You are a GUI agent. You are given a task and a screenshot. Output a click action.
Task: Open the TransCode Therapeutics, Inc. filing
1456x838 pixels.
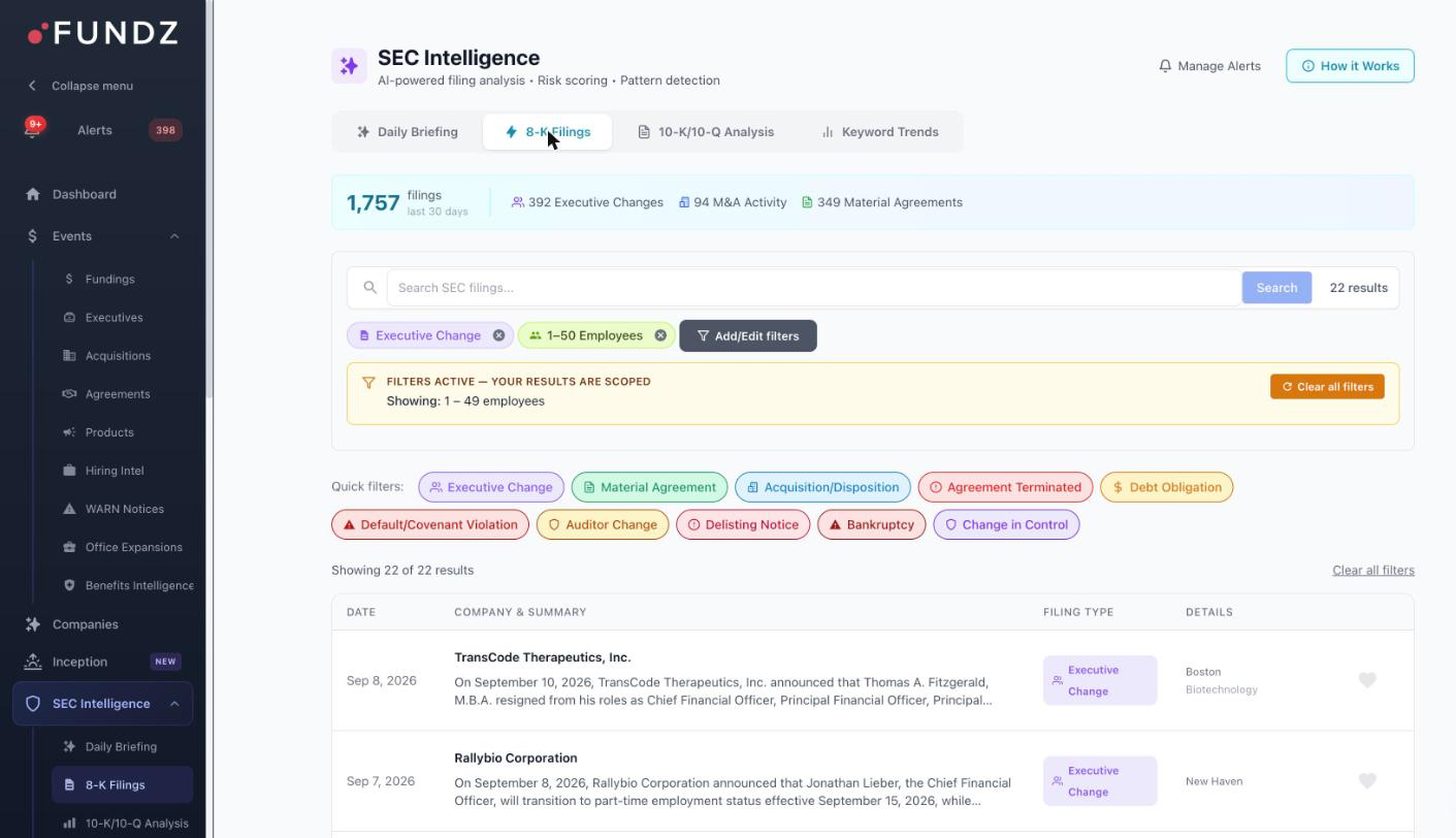[x=542, y=658]
